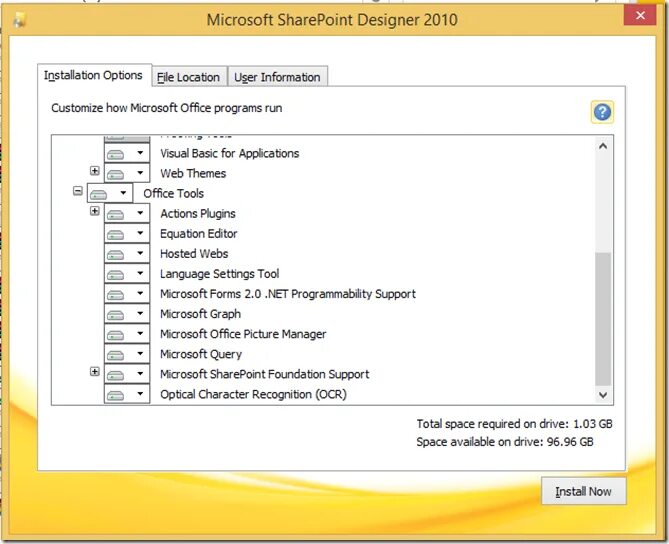Open install options dropdown for Microsoft Query

pyautogui.click(x=127, y=354)
